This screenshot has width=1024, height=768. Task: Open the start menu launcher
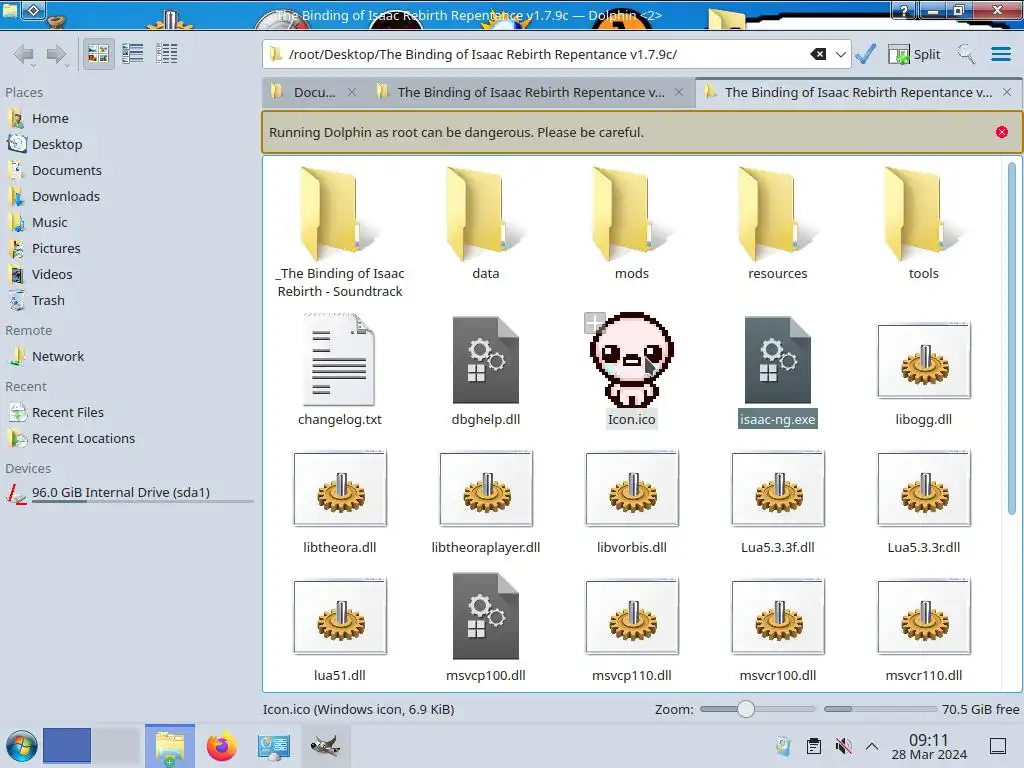22,746
